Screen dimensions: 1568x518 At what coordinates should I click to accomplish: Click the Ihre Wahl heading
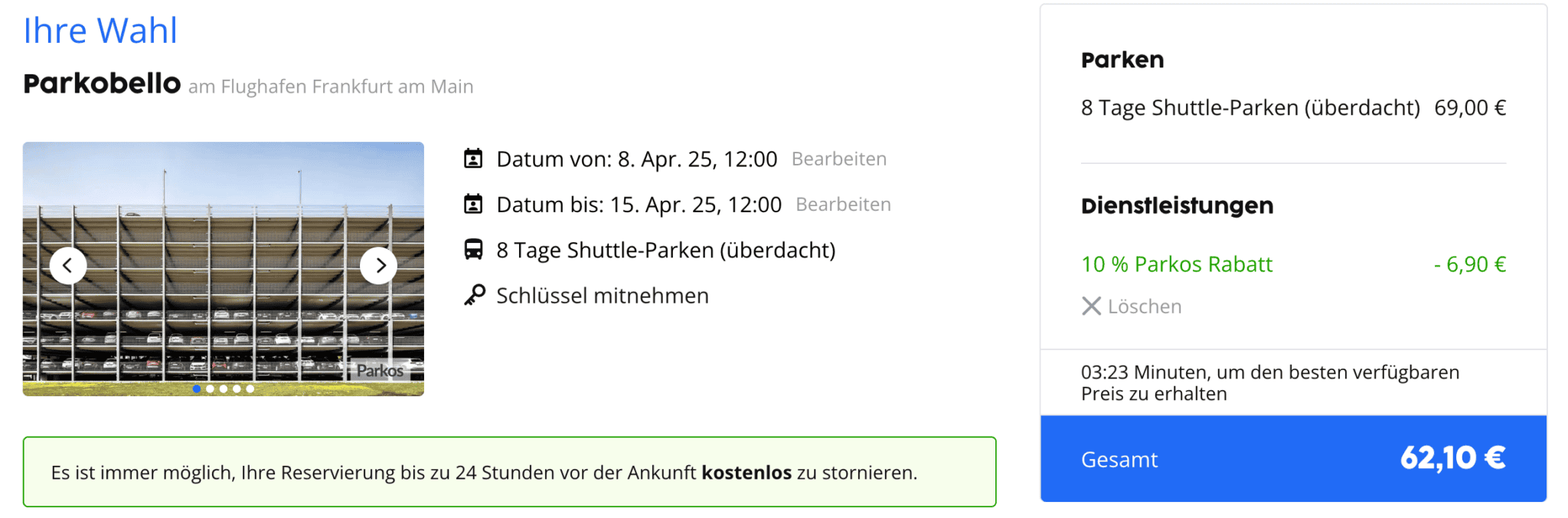(x=100, y=30)
